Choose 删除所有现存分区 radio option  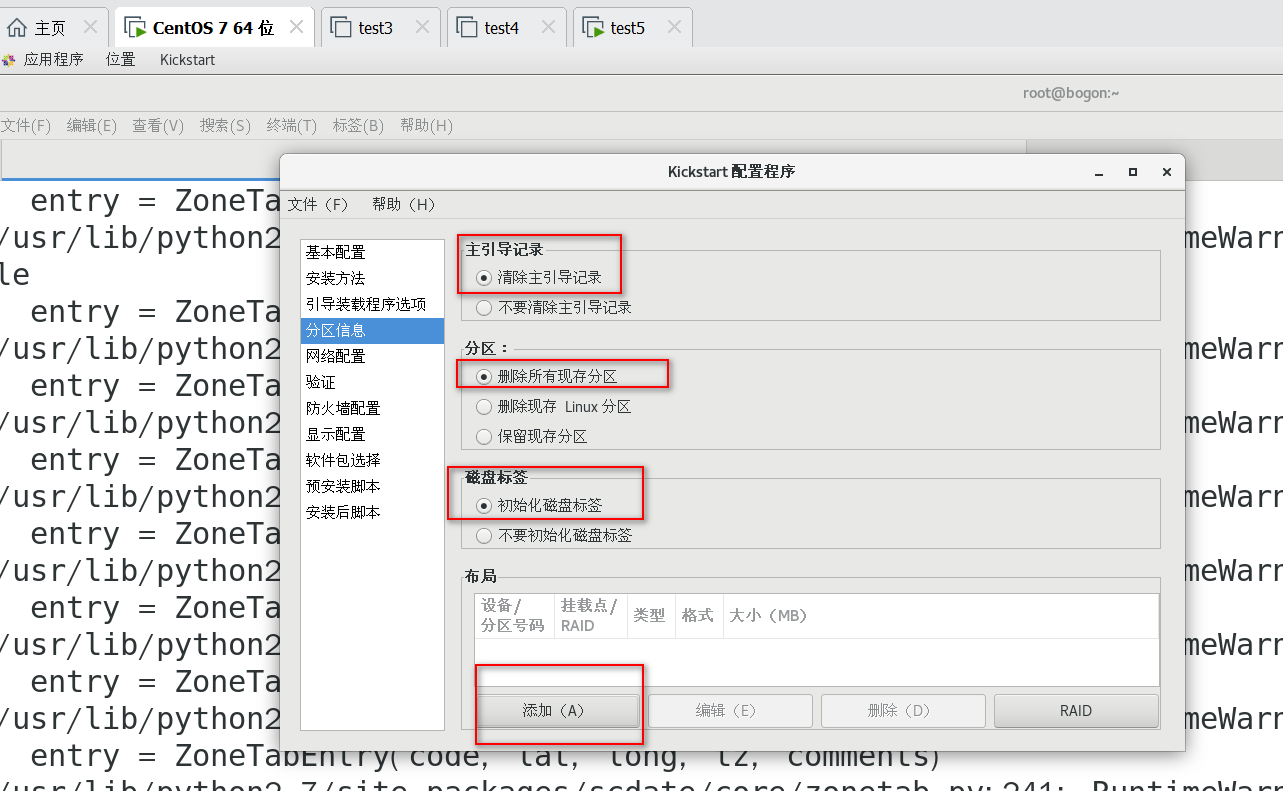pos(547,377)
